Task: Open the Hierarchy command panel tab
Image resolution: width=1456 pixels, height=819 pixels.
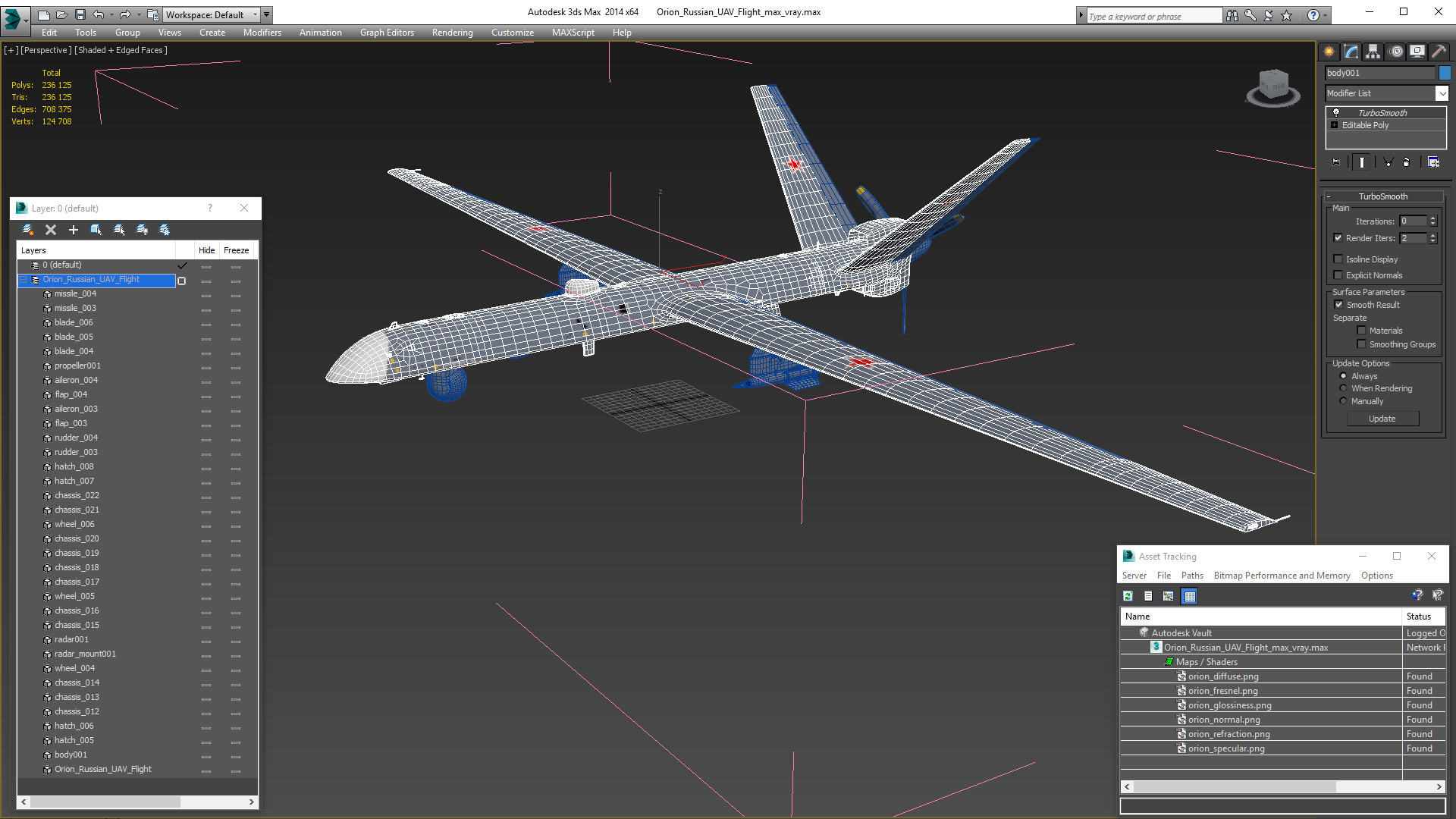Action: 1373,52
